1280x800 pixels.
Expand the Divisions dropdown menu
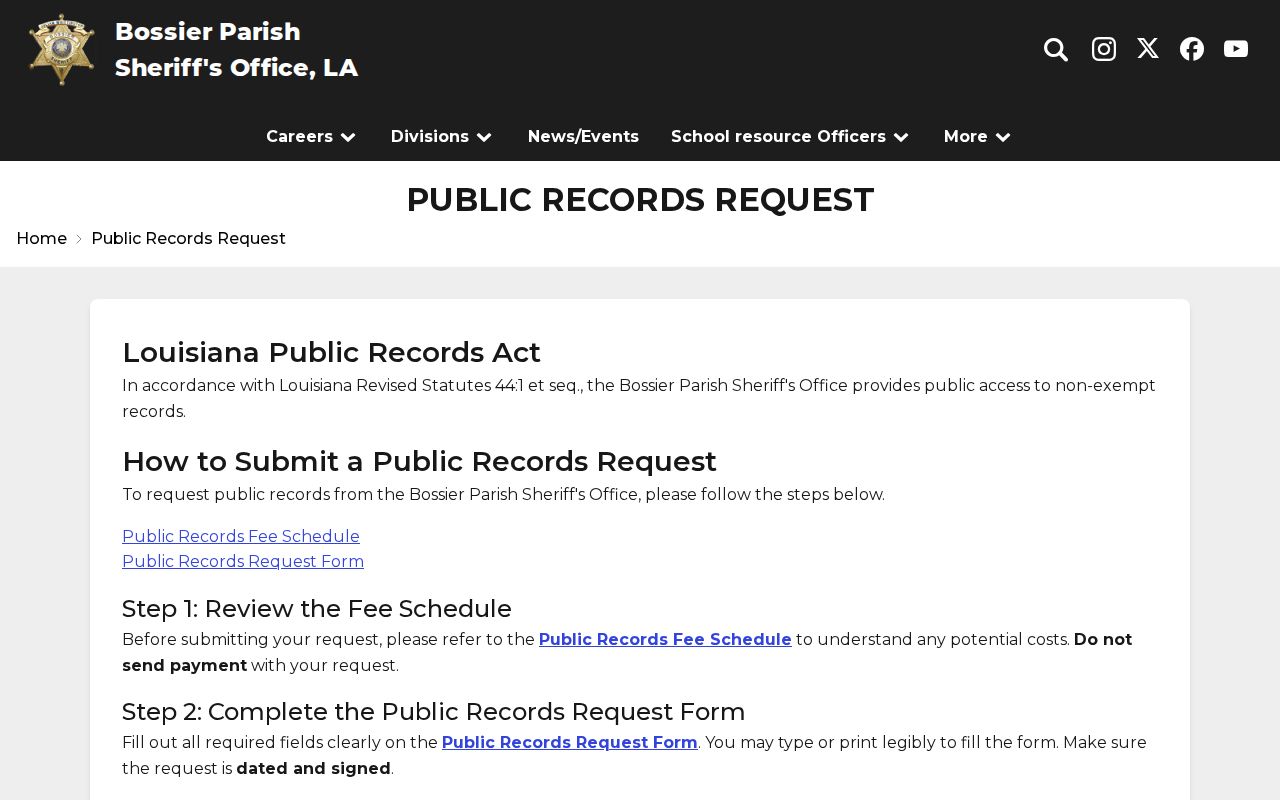tap(442, 137)
